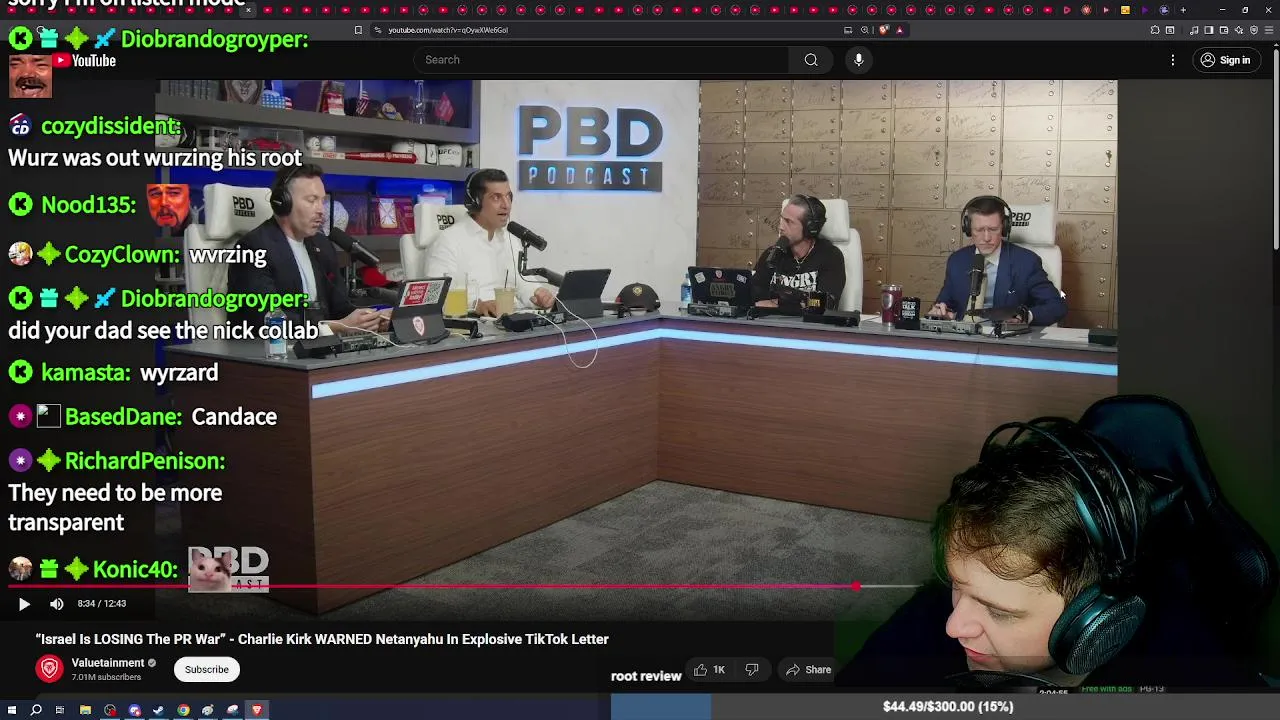
Task: Open the Windows Start menu
Action: click(12, 710)
